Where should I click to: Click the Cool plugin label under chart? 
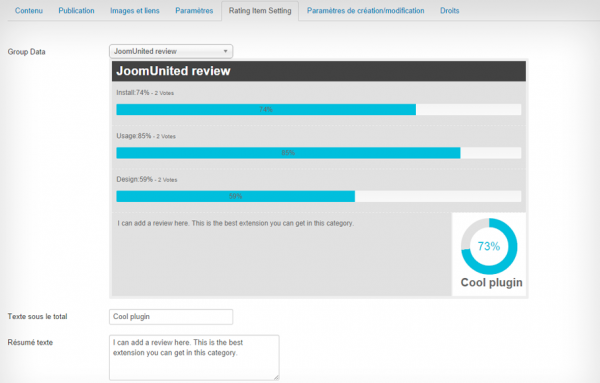tap(491, 282)
